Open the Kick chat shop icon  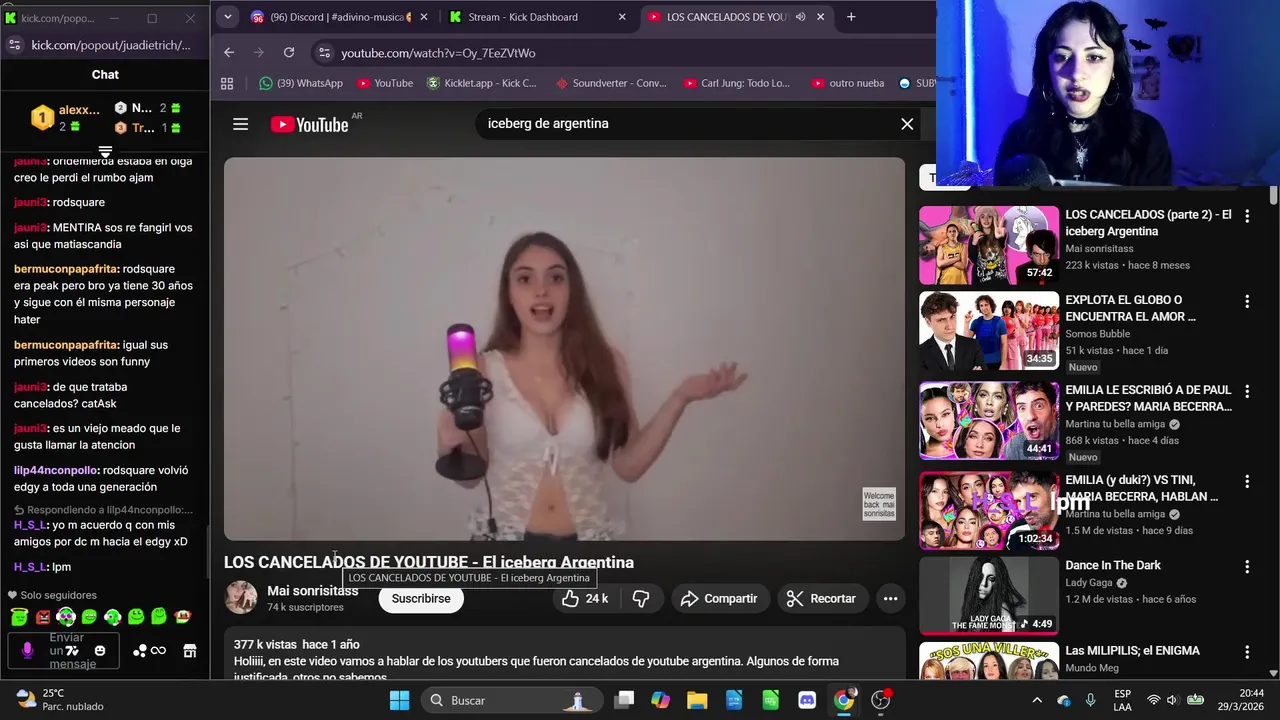(189, 650)
